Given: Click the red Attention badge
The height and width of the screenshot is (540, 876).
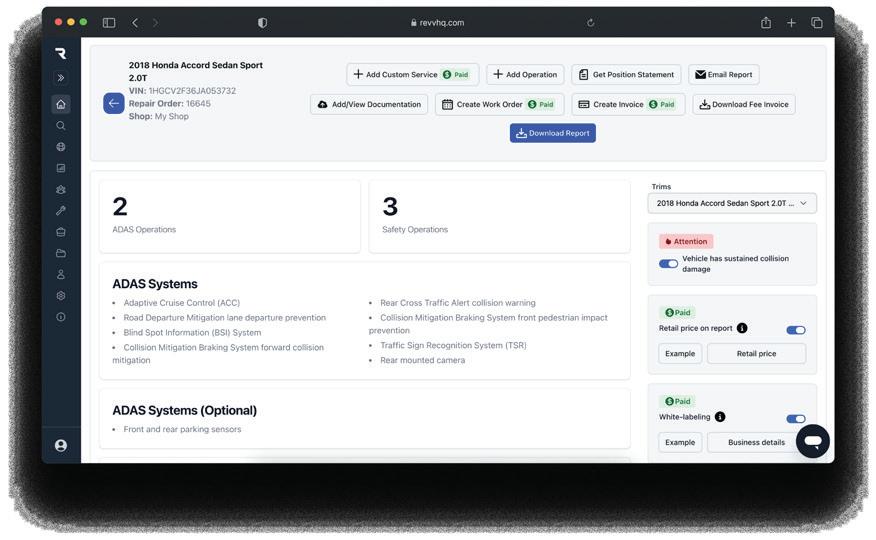Looking at the screenshot, I should [x=685, y=241].
